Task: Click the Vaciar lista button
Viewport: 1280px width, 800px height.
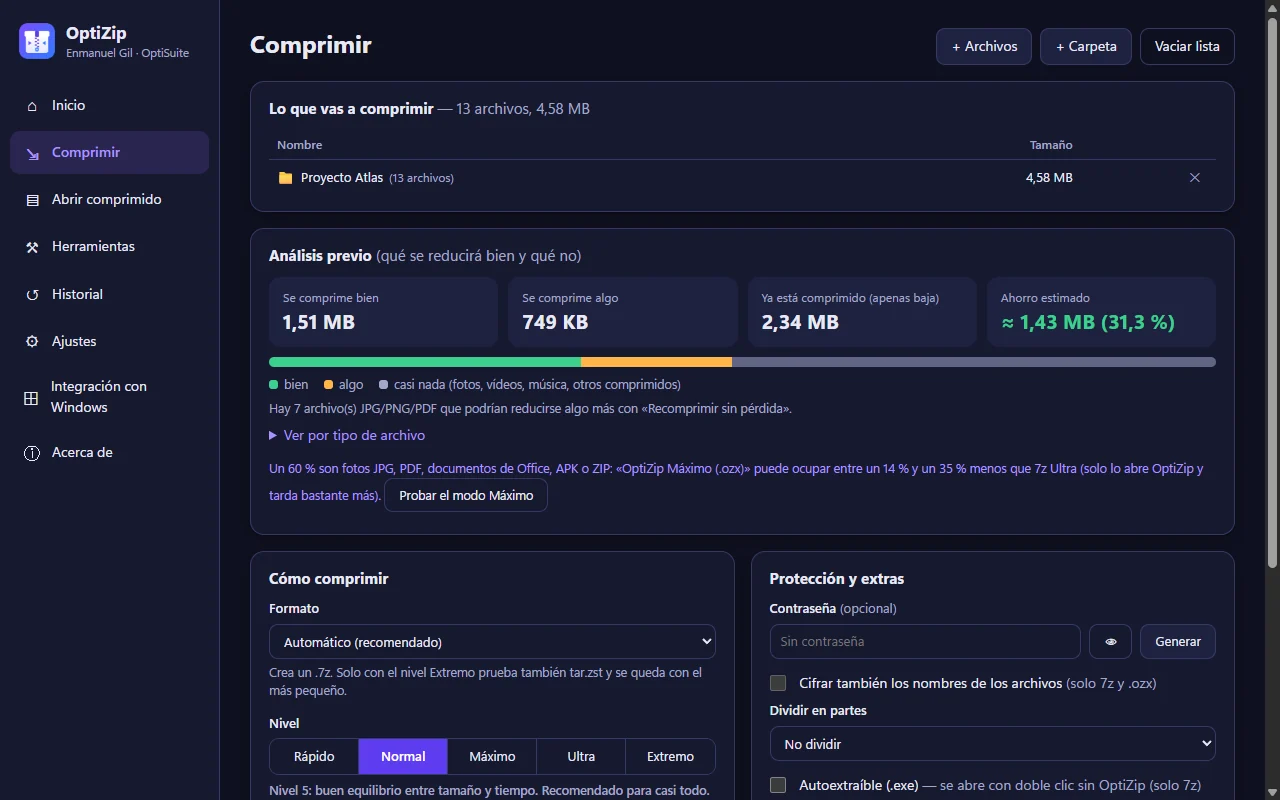Action: point(1187,46)
